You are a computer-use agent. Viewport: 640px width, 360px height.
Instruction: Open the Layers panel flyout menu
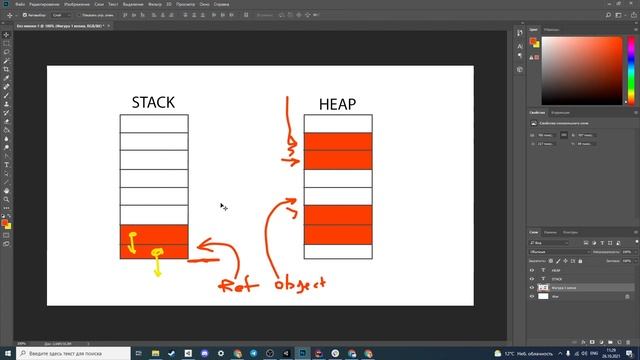(x=636, y=232)
